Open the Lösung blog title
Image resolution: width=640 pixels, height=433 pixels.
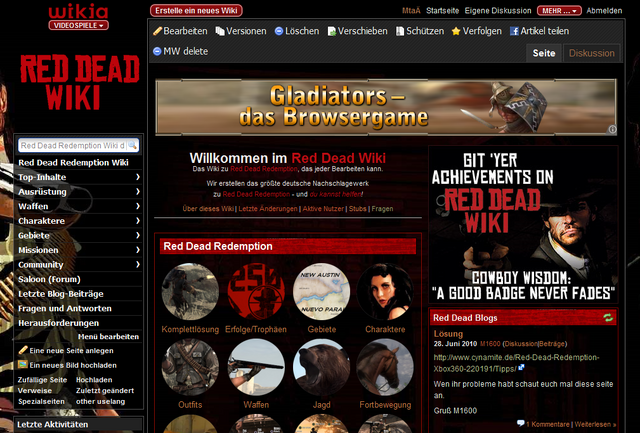pos(448,333)
